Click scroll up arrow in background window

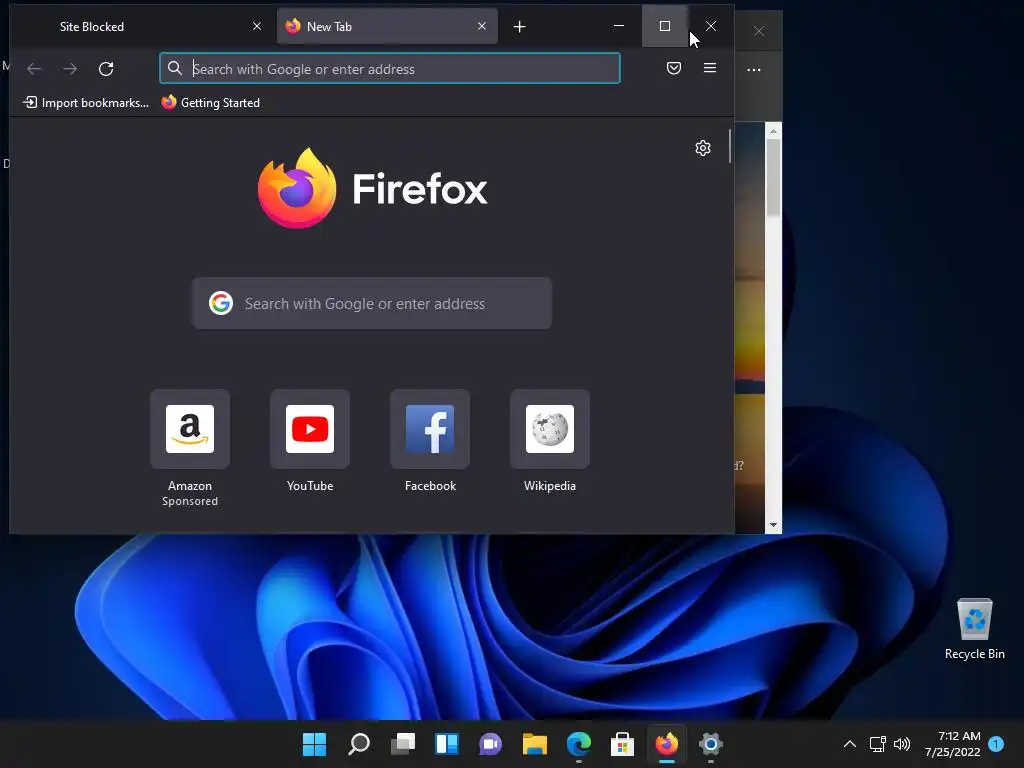point(773,131)
